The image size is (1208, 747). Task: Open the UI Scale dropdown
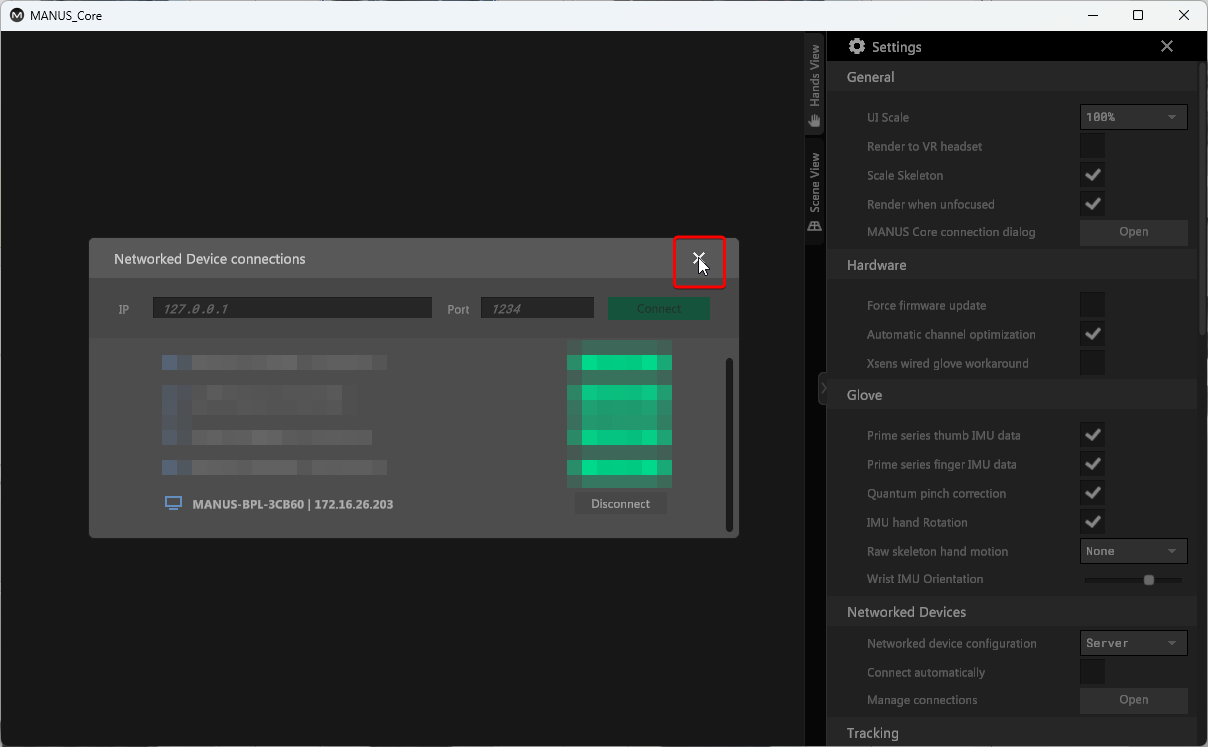[1133, 117]
